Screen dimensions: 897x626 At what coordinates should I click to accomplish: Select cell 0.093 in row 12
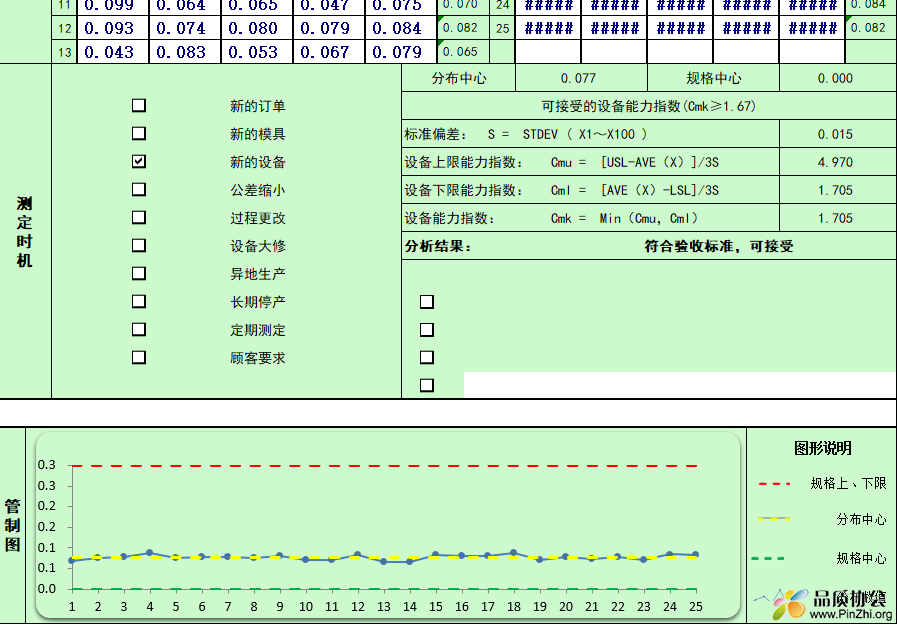click(113, 28)
